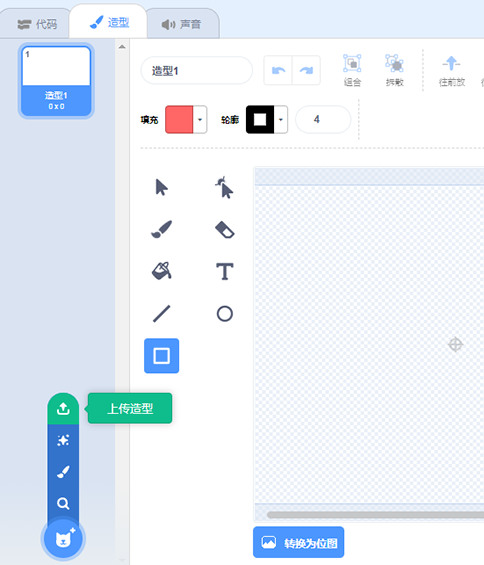Redo the last action

(x=306, y=70)
